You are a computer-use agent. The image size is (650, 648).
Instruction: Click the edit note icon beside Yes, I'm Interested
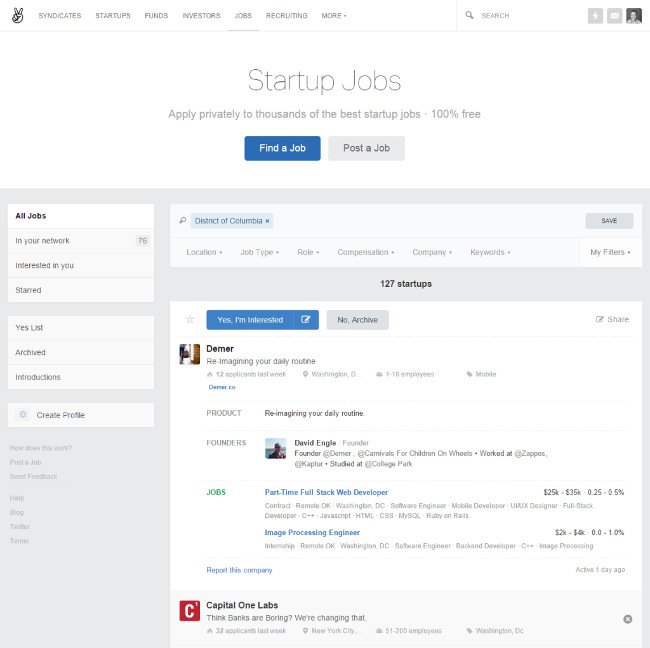(306, 320)
